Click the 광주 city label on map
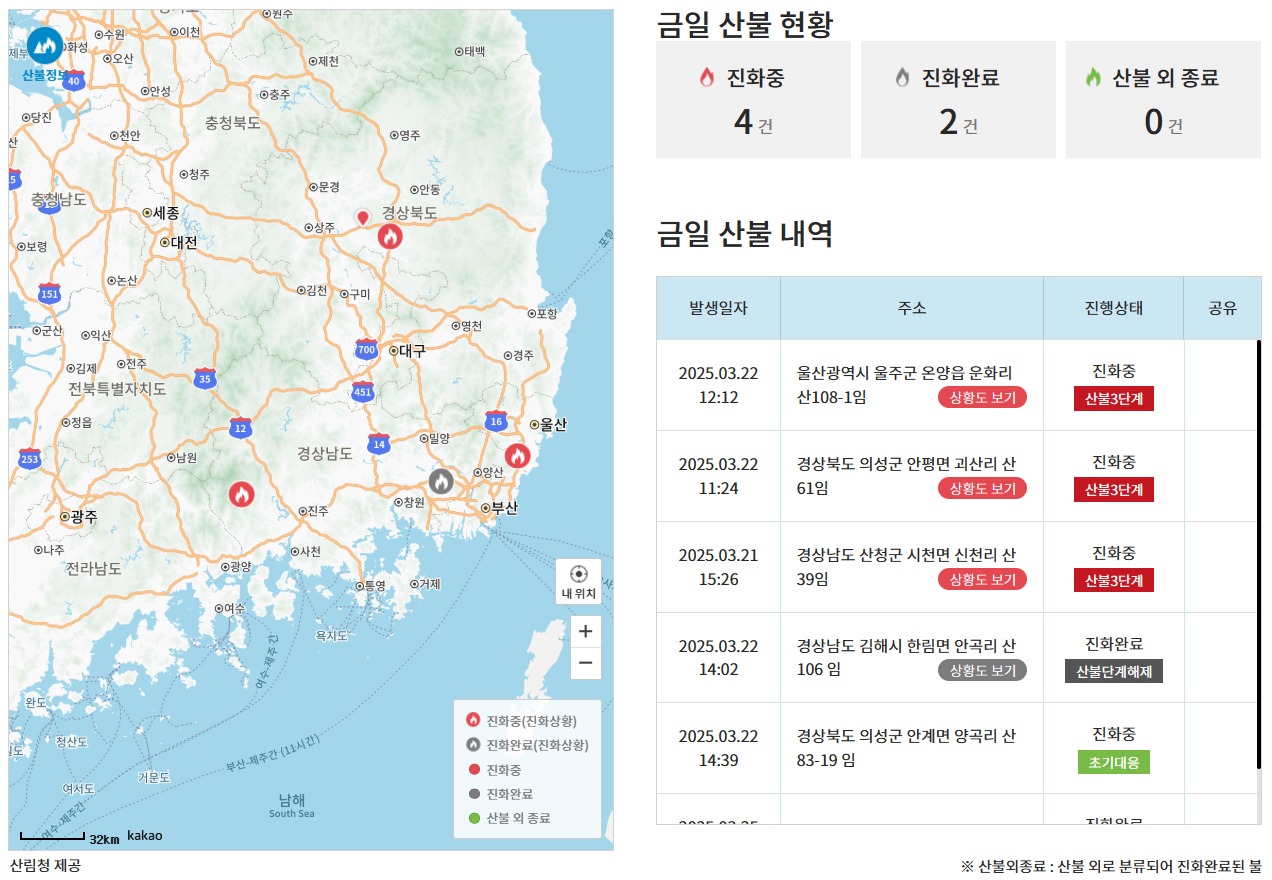Image resolution: width=1272 pixels, height=880 pixels. (79, 517)
